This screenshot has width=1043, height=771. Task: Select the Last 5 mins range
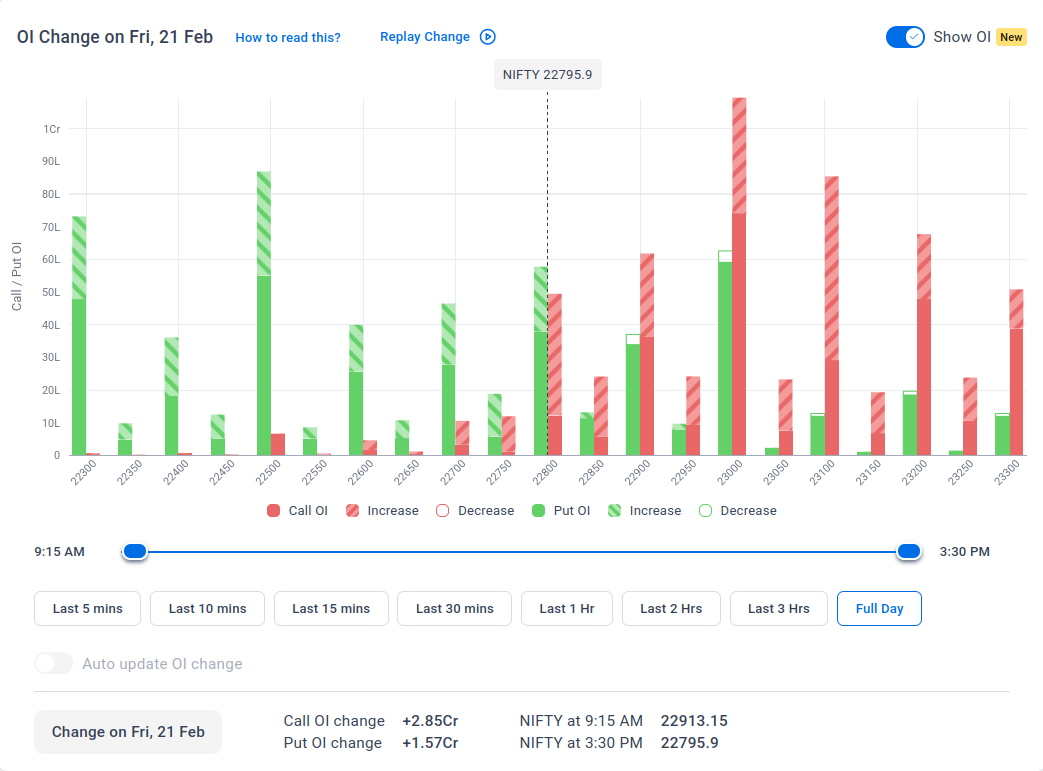pos(87,609)
